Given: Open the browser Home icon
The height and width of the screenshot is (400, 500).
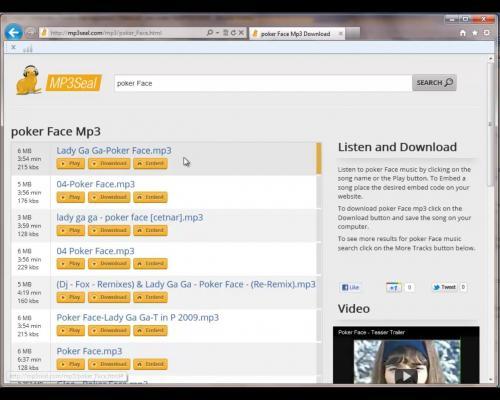Looking at the screenshot, I should tap(463, 33).
